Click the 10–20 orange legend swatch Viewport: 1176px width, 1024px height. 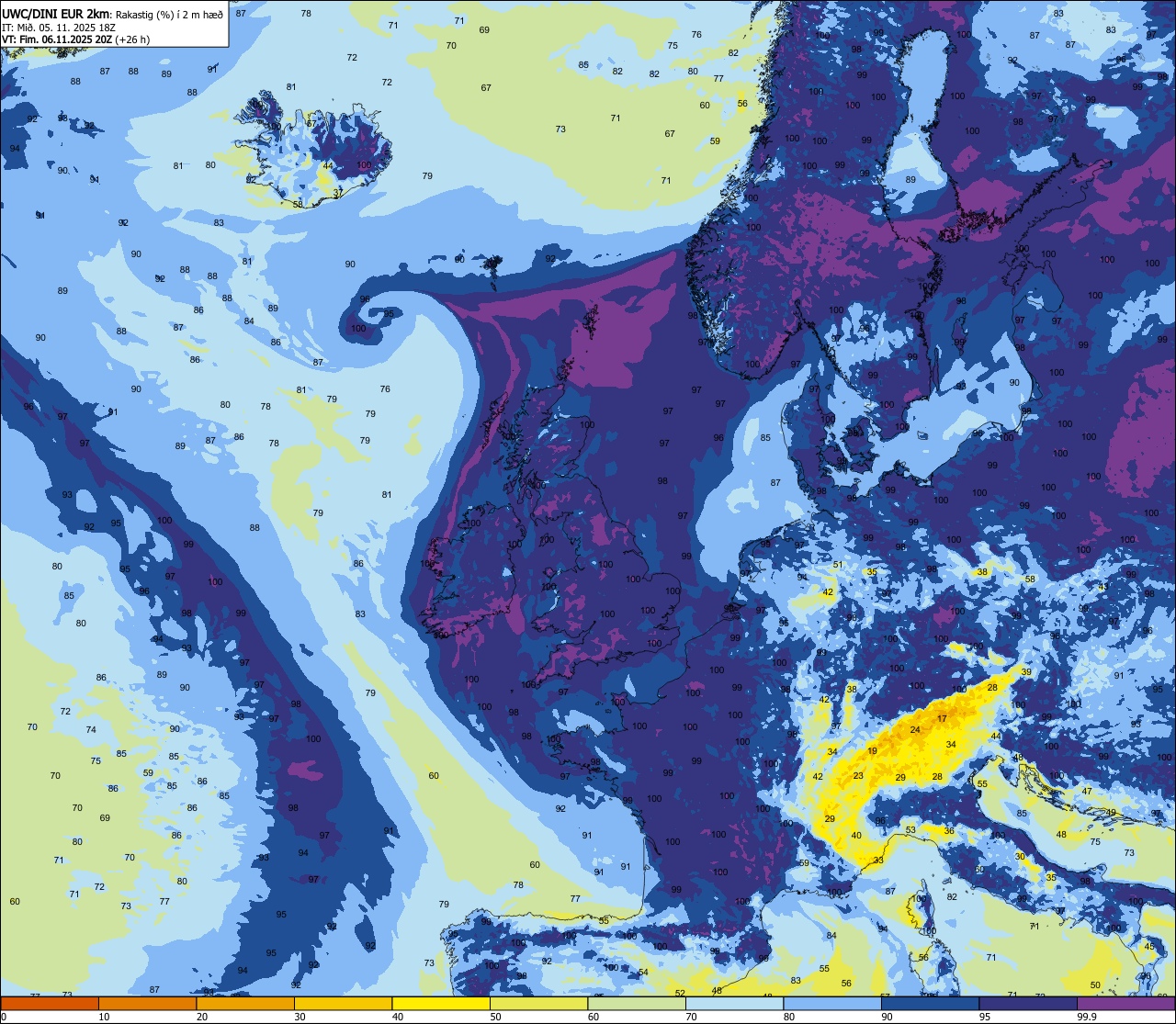(x=147, y=1004)
